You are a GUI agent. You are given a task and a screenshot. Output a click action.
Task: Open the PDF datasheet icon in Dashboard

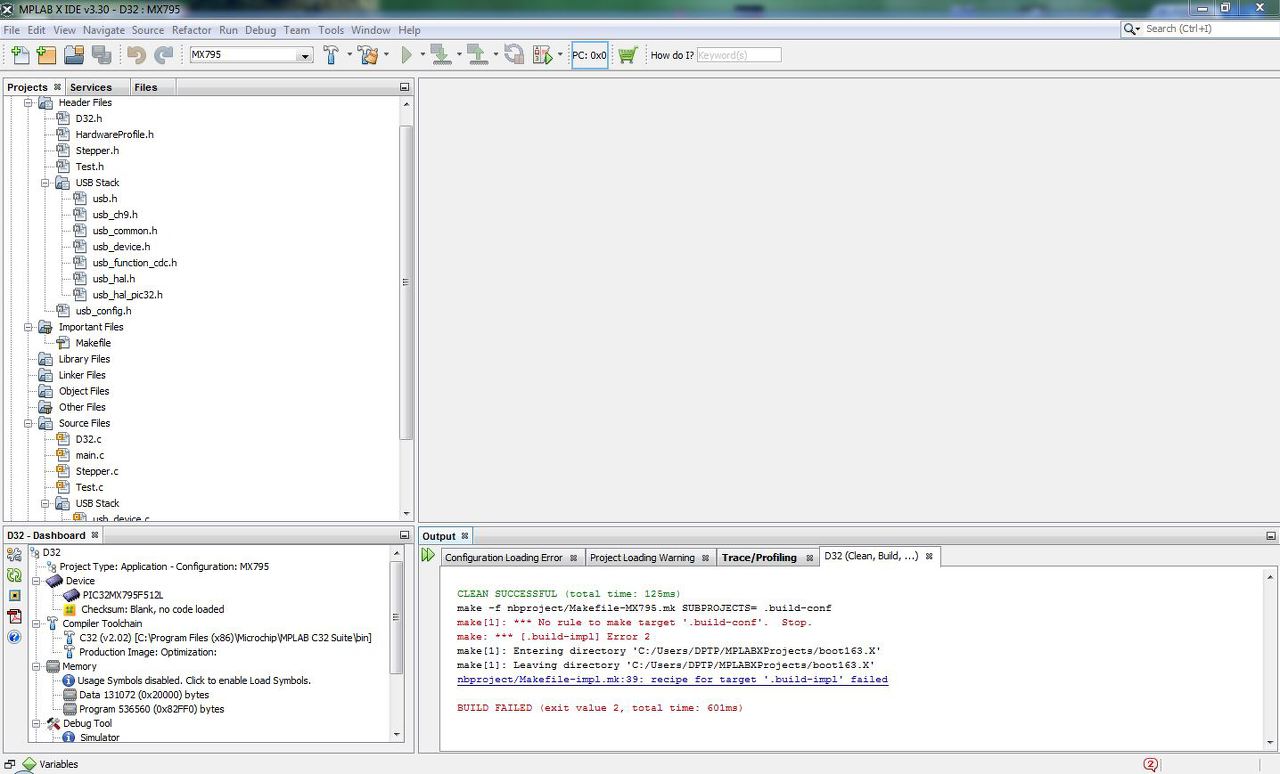coord(14,616)
